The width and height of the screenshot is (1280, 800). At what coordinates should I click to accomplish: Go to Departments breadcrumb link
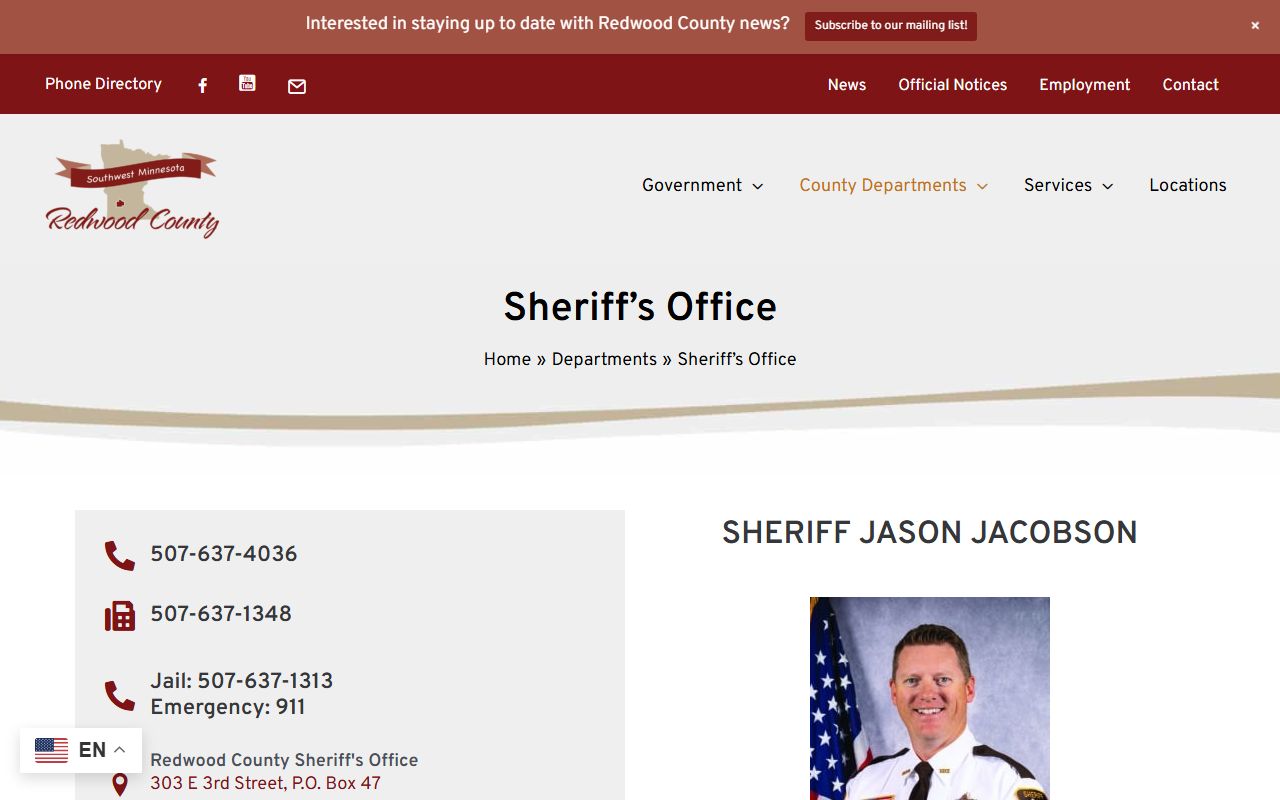(604, 360)
